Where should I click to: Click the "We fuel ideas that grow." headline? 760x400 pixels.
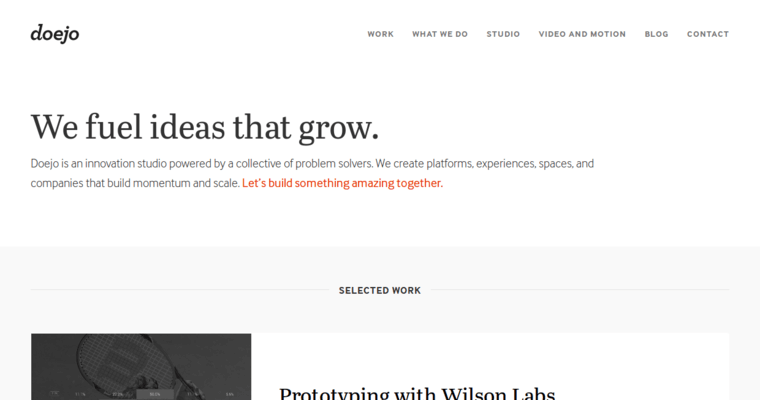(205, 127)
